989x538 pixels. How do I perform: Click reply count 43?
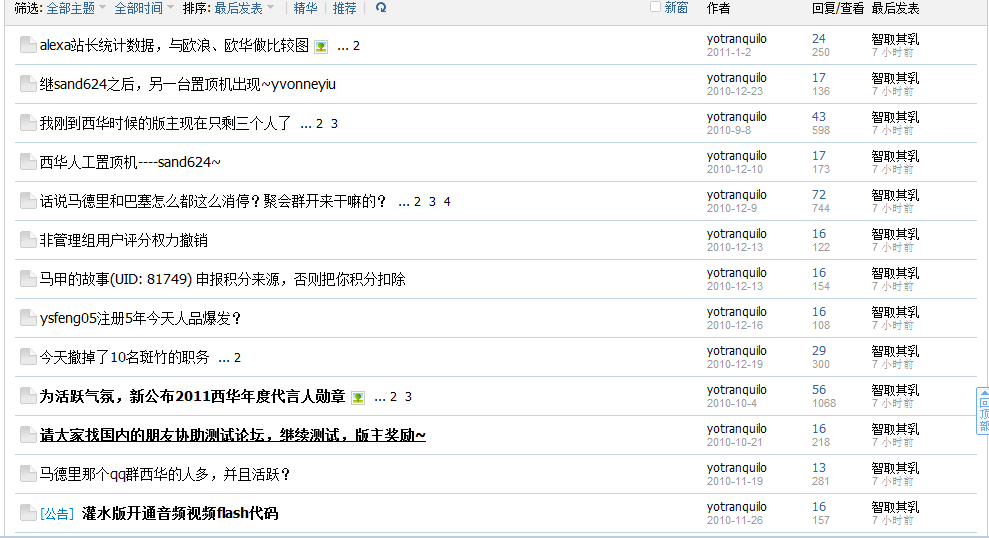819,117
